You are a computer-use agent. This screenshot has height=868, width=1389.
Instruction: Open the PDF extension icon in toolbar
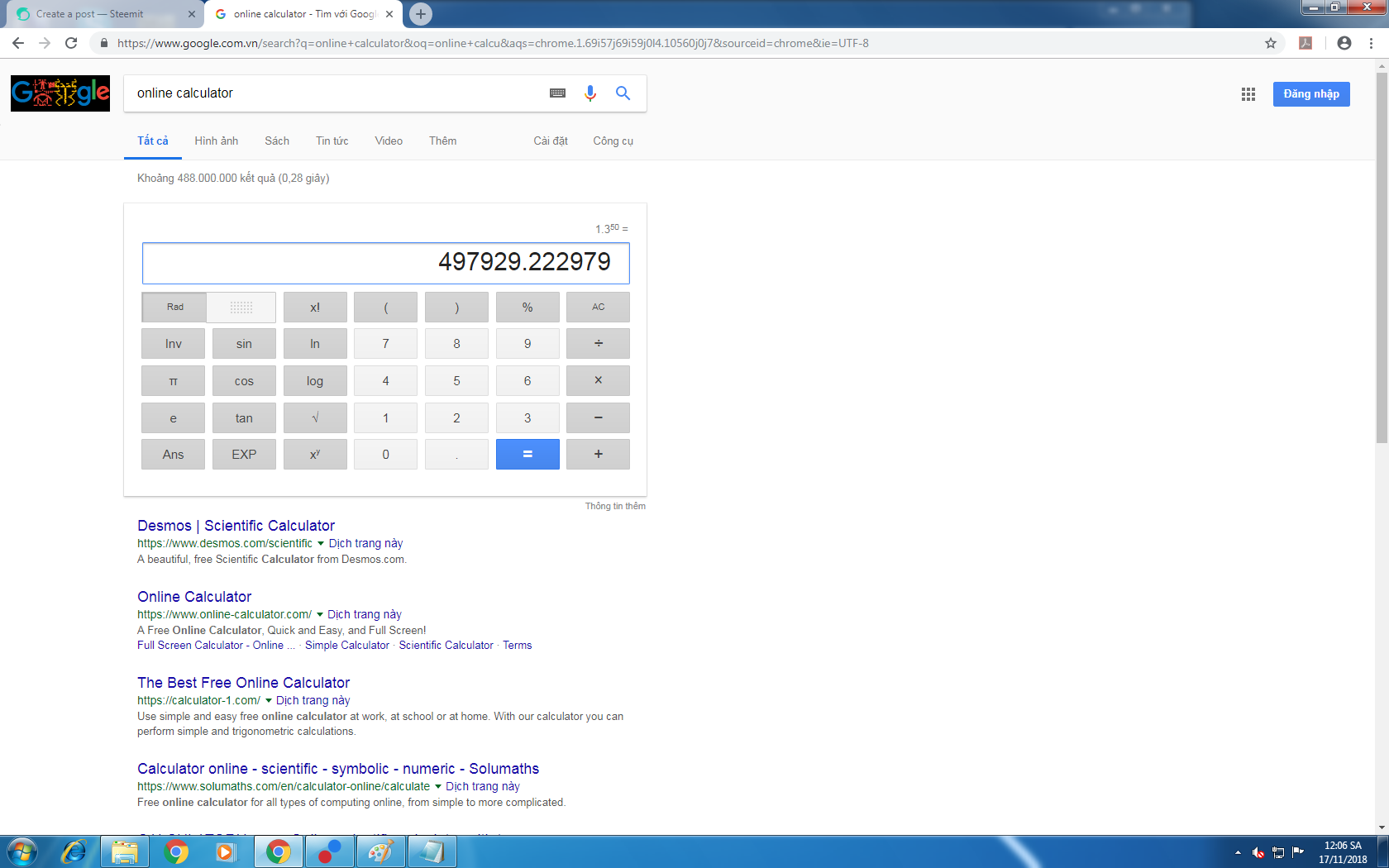click(1305, 43)
